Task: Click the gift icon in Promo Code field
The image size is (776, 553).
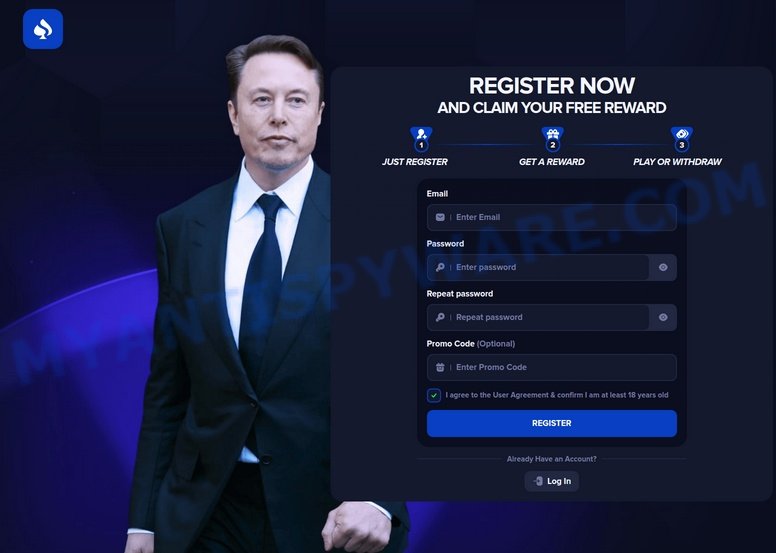Action: click(440, 367)
